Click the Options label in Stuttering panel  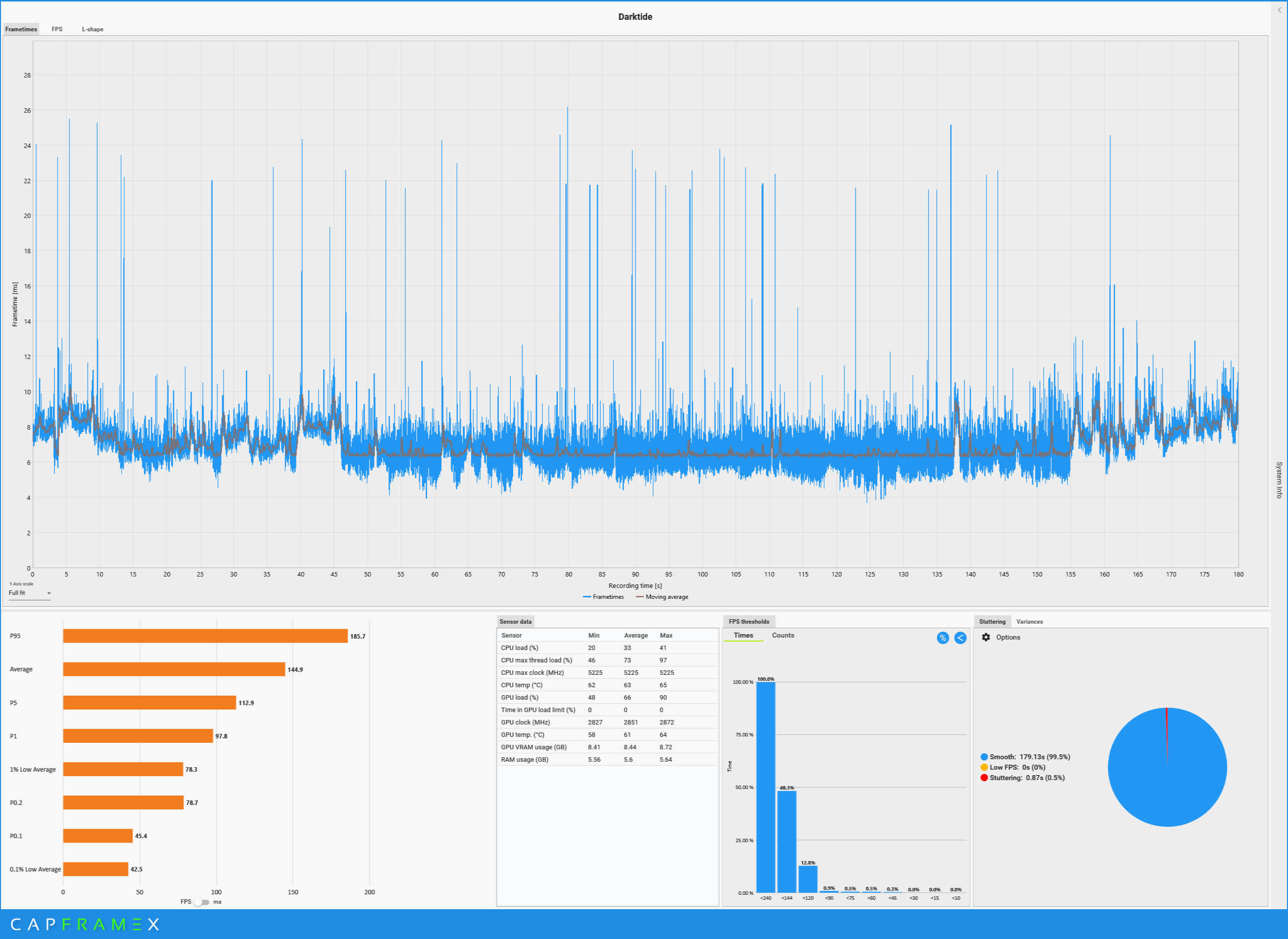point(1008,637)
